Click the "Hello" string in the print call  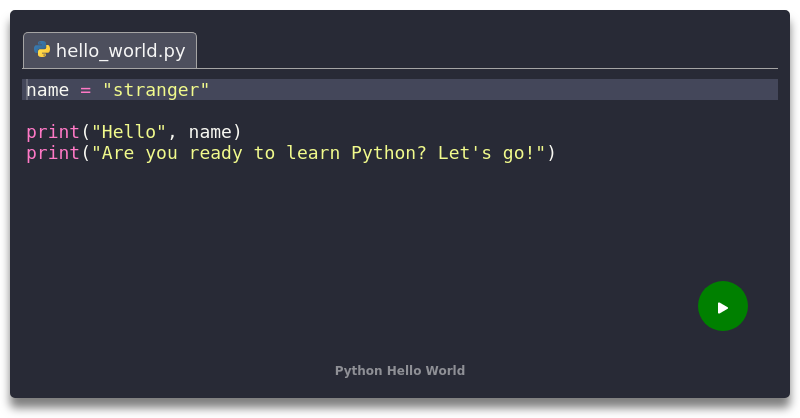(129, 132)
